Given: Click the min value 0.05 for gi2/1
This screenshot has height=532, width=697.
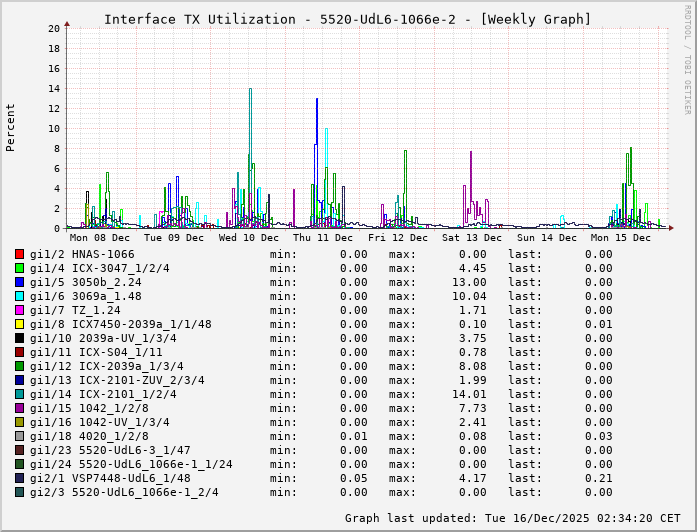Looking at the screenshot, I should coord(354,478).
